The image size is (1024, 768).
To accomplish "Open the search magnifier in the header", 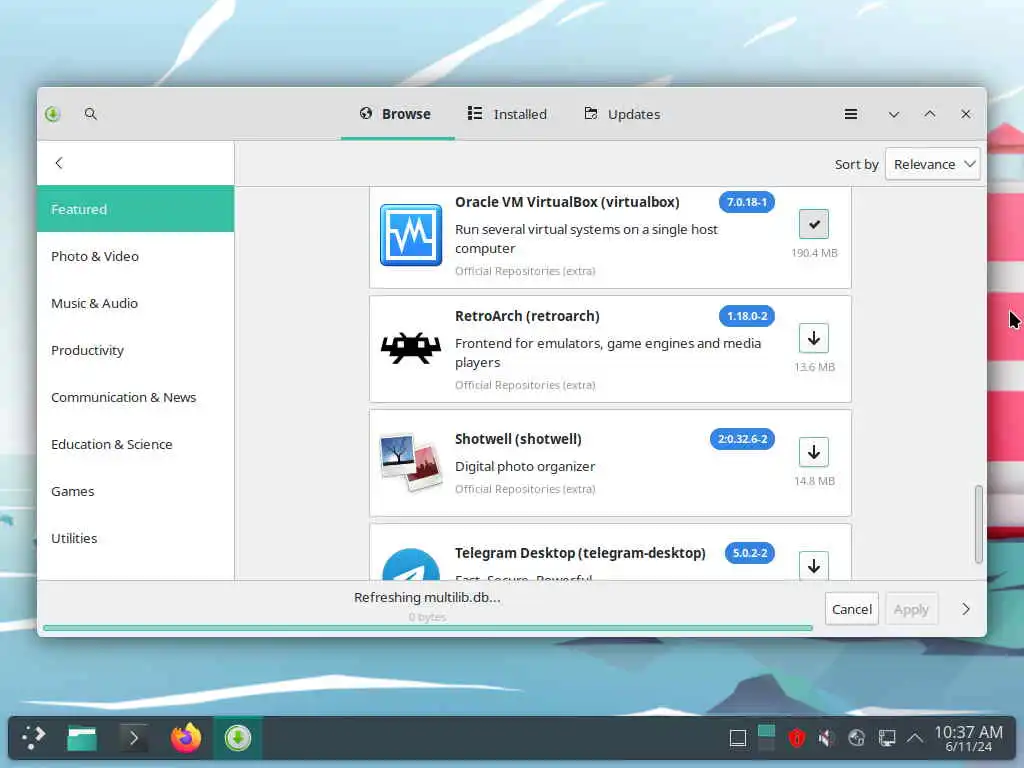I will (90, 114).
